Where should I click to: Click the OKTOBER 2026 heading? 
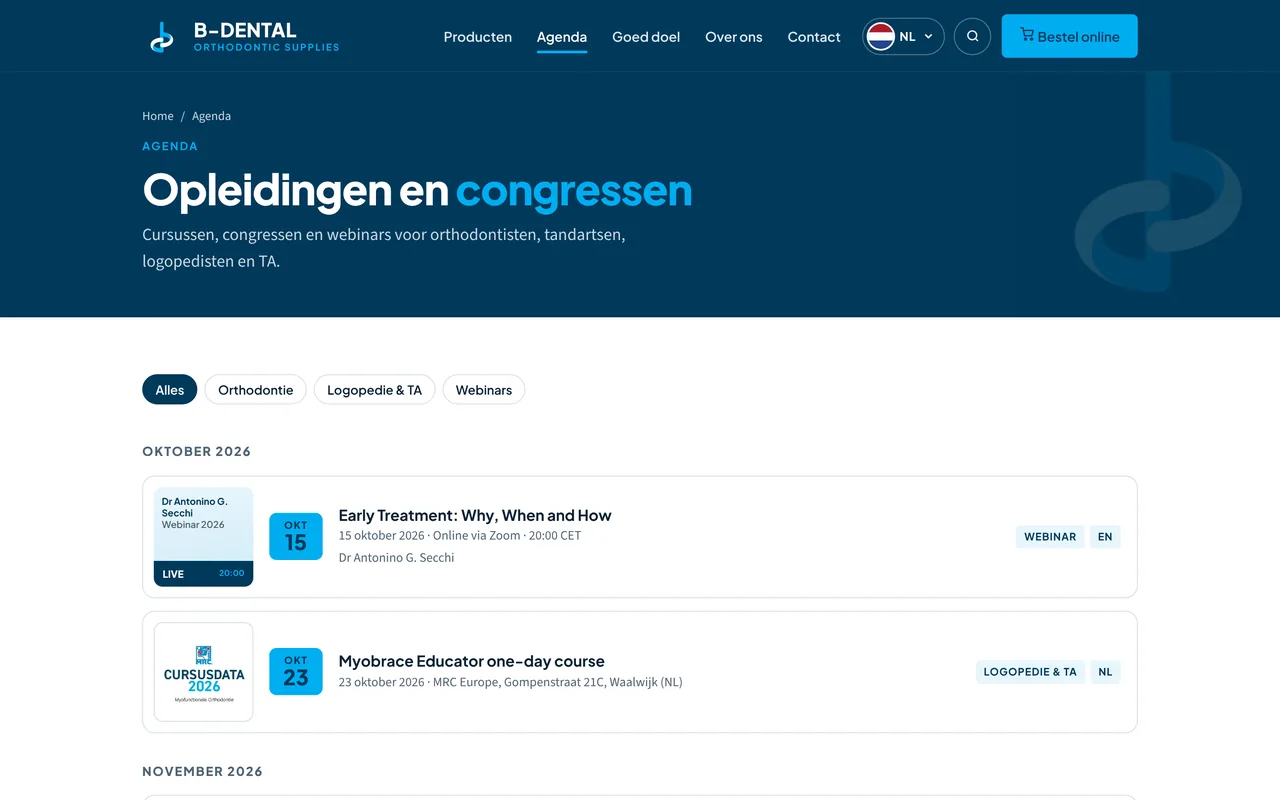pyautogui.click(x=197, y=452)
